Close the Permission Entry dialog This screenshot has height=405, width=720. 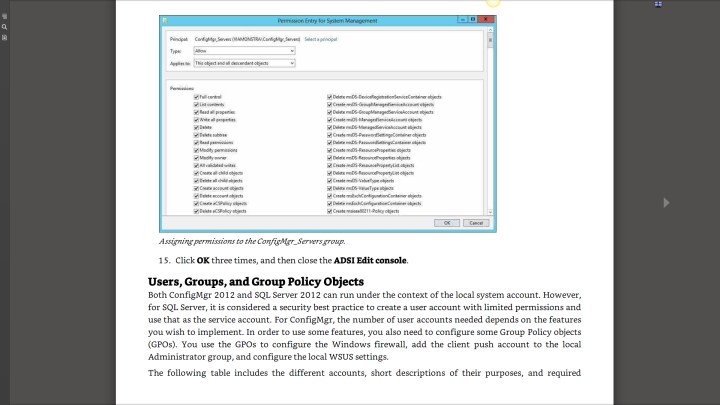[486, 19]
